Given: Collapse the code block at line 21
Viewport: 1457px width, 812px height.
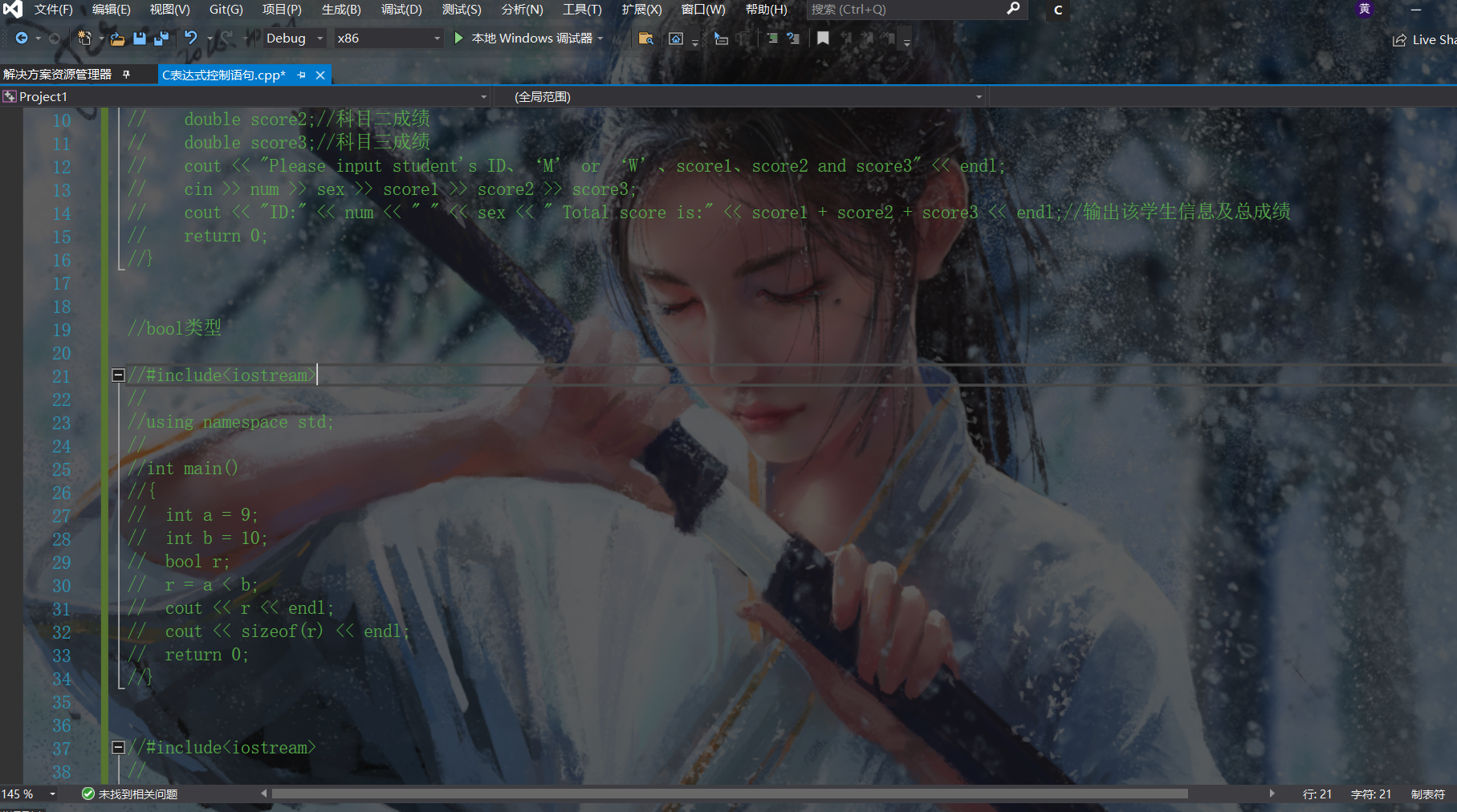Looking at the screenshot, I should point(118,375).
